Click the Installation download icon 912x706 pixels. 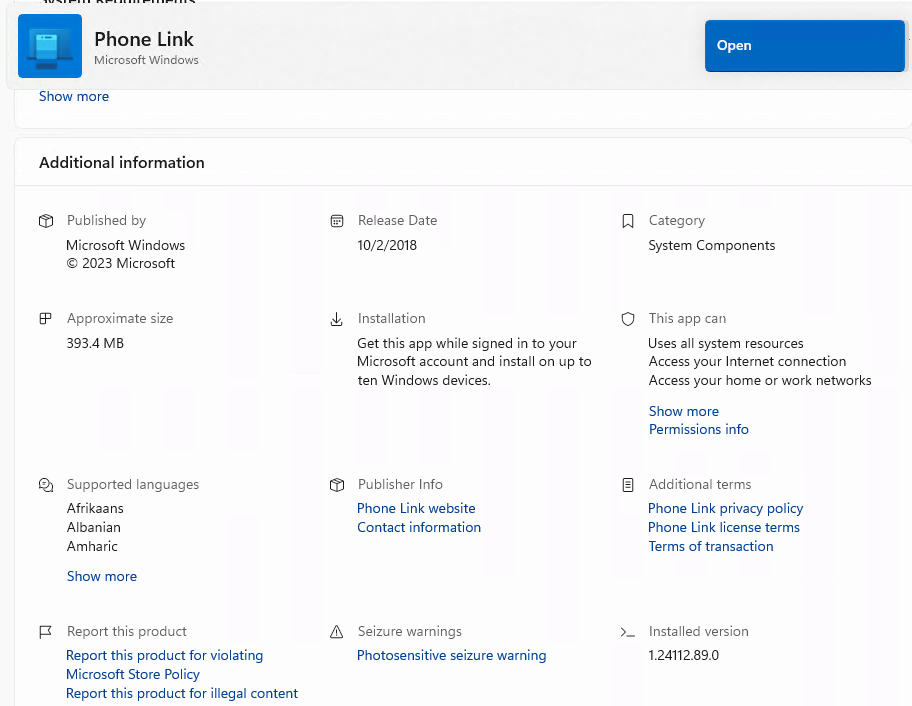click(x=336, y=319)
